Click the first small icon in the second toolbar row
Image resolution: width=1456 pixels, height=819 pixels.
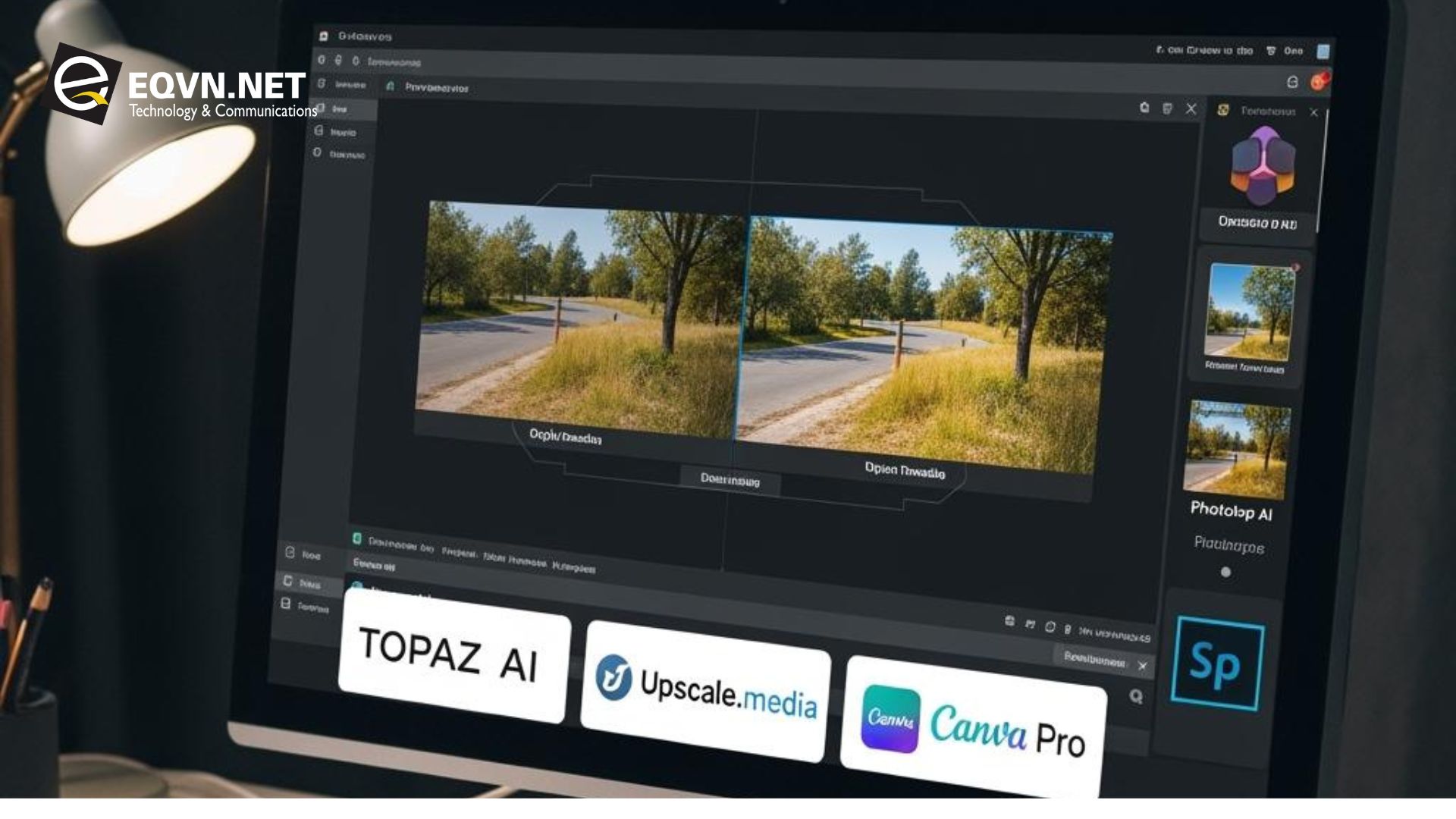point(322,60)
